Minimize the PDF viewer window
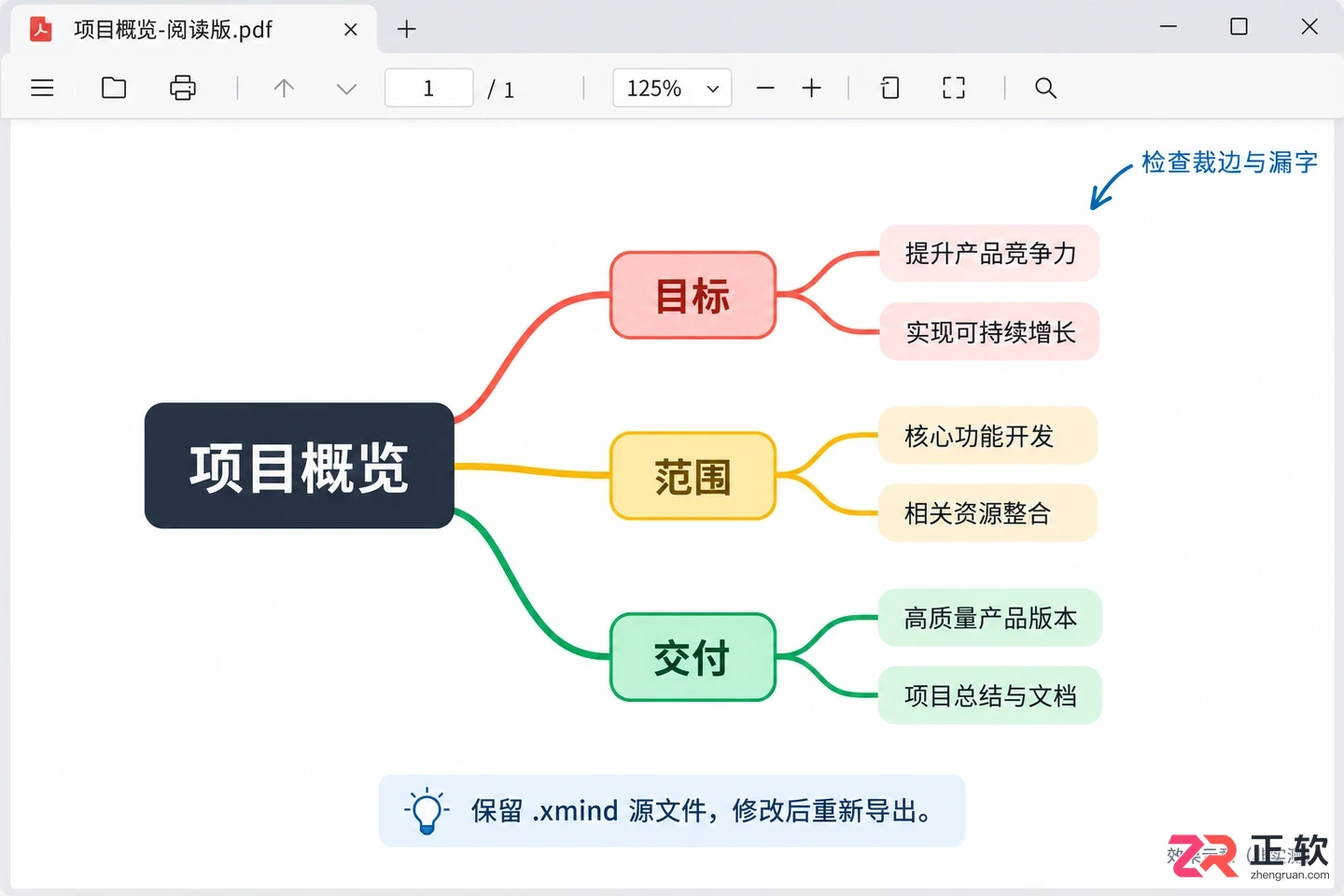1344x896 pixels. click(x=1169, y=27)
